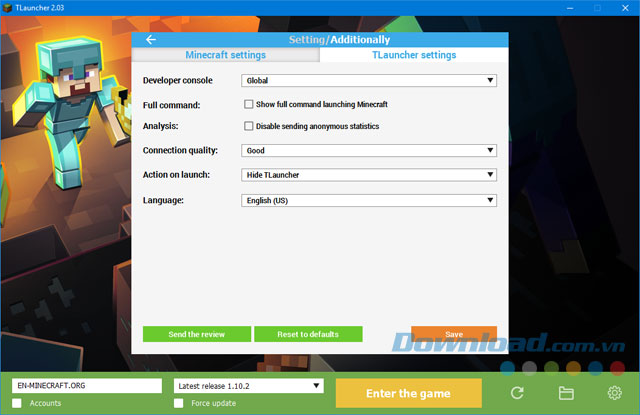Switch to the Minecraft settings tab
The width and height of the screenshot is (640, 415).
click(225, 55)
